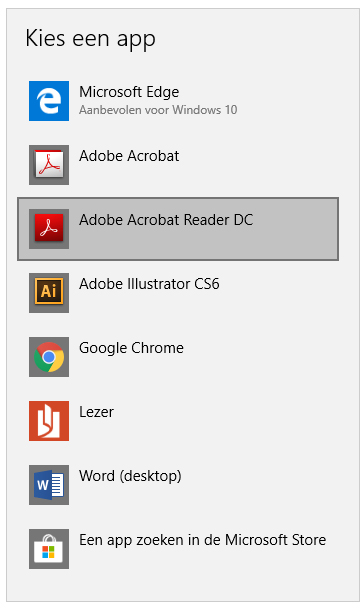Click the Google Chrome icon
This screenshot has width=364, height=608.
(49, 357)
